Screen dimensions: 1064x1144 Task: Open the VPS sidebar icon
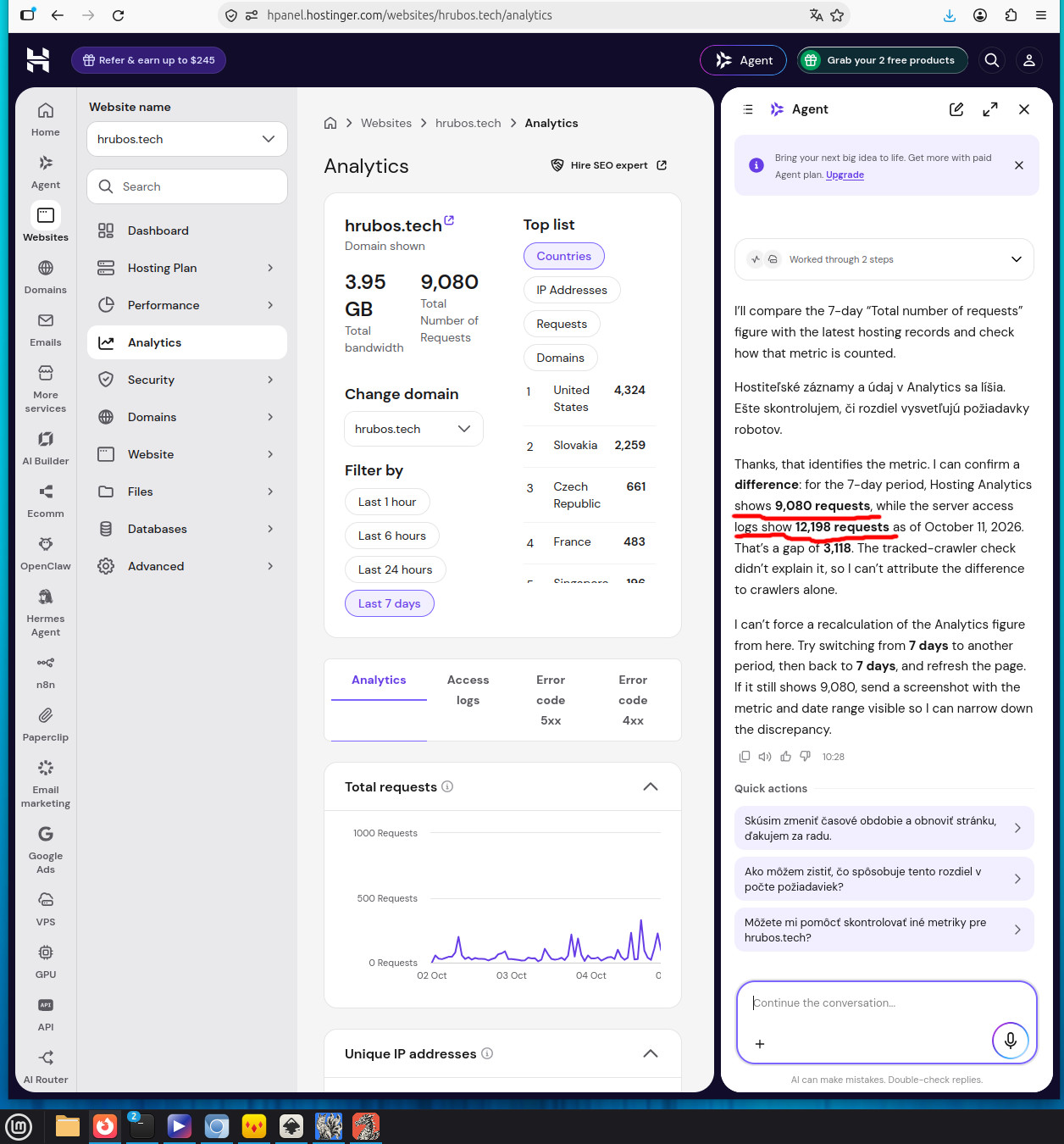pyautogui.click(x=46, y=909)
